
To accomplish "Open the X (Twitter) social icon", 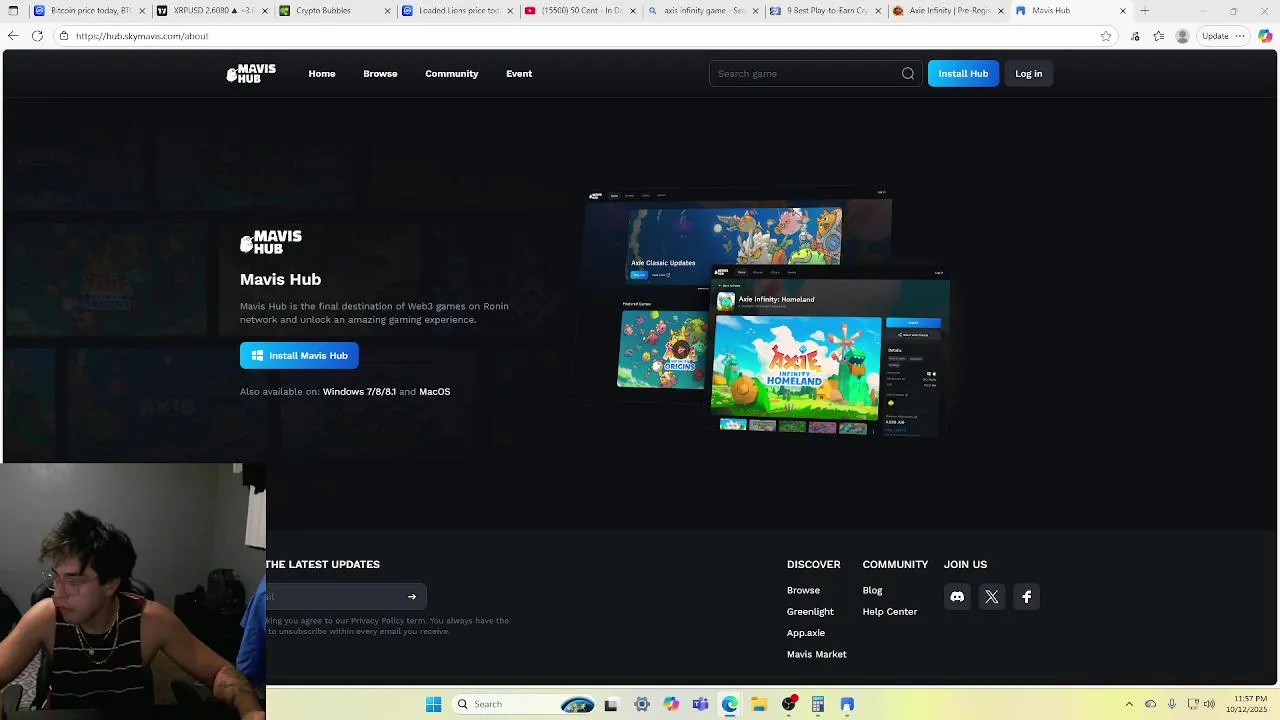I will (992, 597).
